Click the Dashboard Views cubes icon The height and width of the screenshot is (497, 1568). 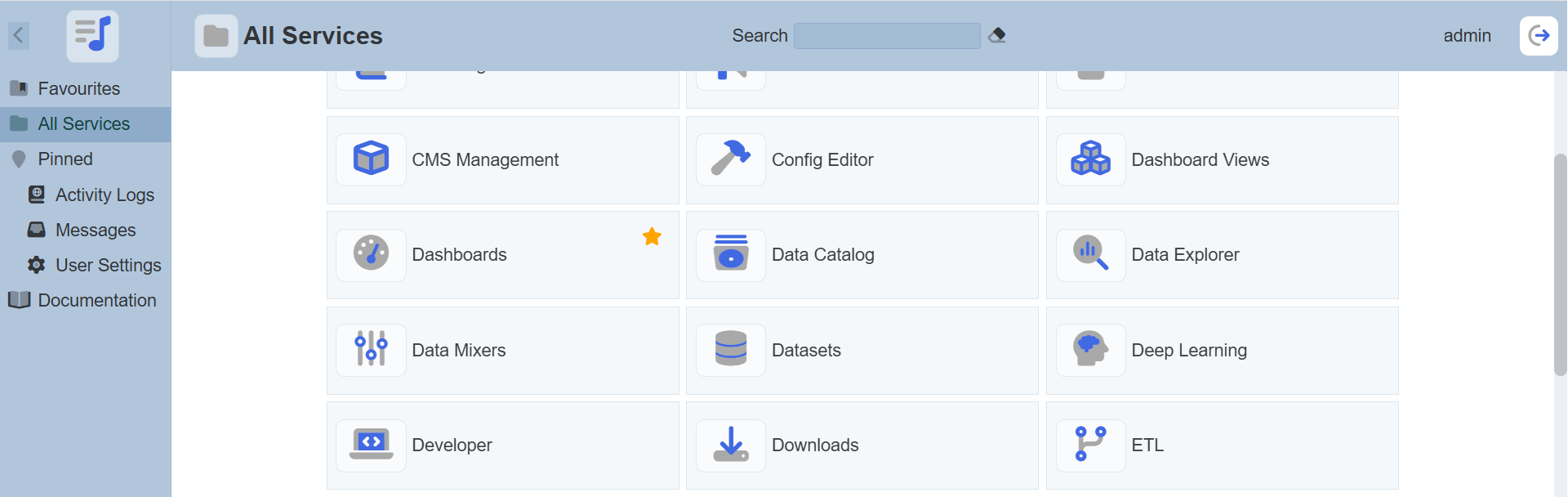tap(1090, 159)
